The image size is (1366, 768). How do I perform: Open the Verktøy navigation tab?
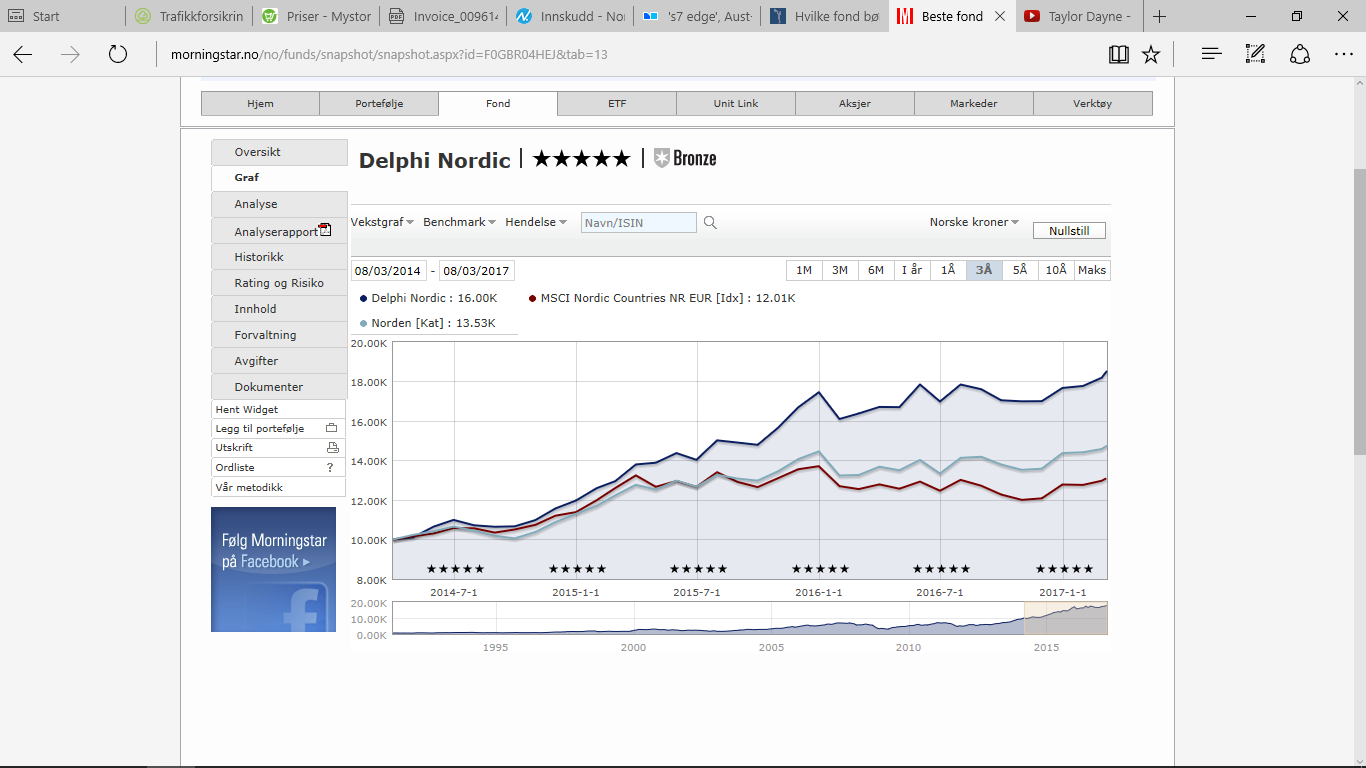pyautogui.click(x=1093, y=103)
